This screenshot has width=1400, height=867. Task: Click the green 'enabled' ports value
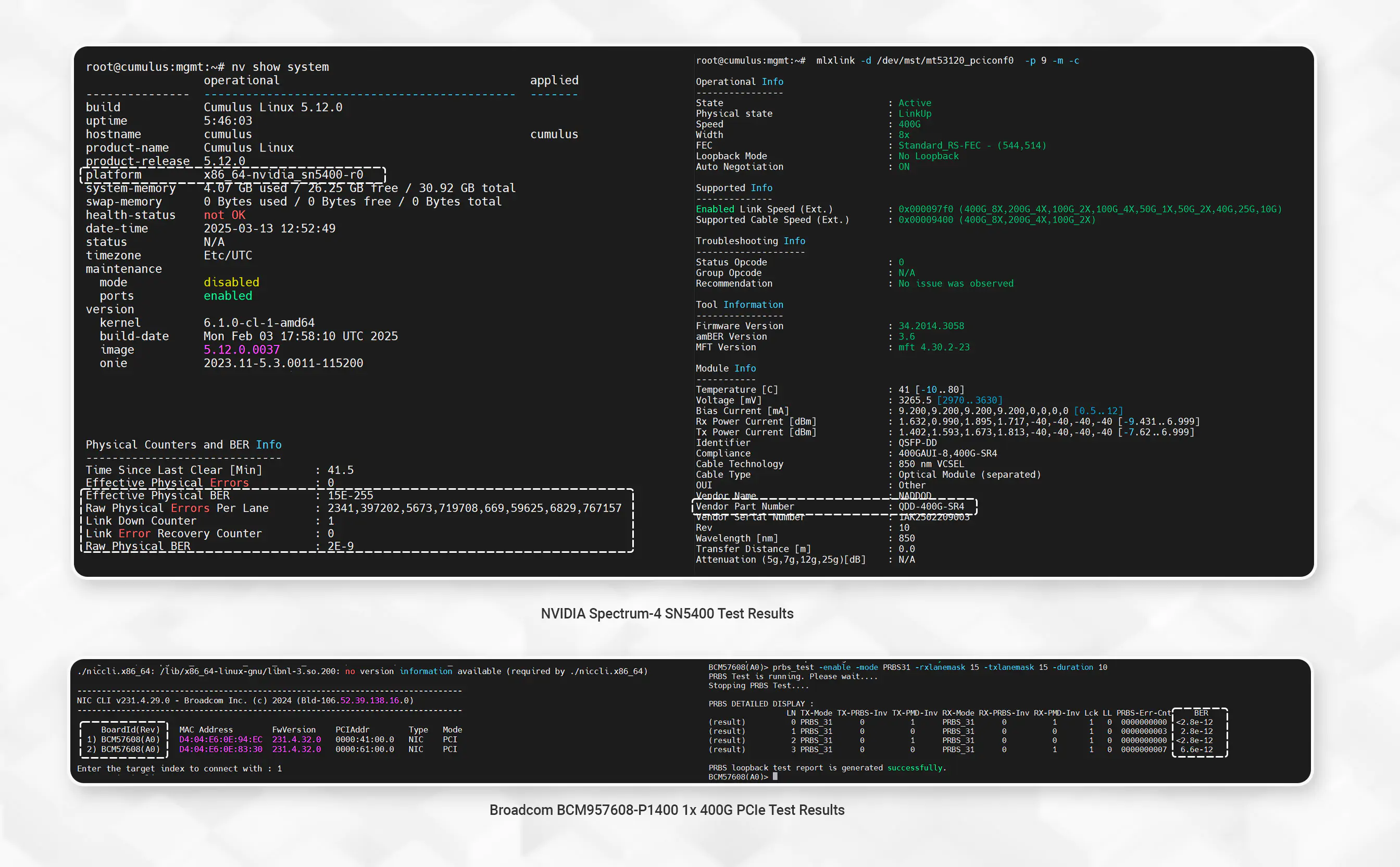[228, 296]
